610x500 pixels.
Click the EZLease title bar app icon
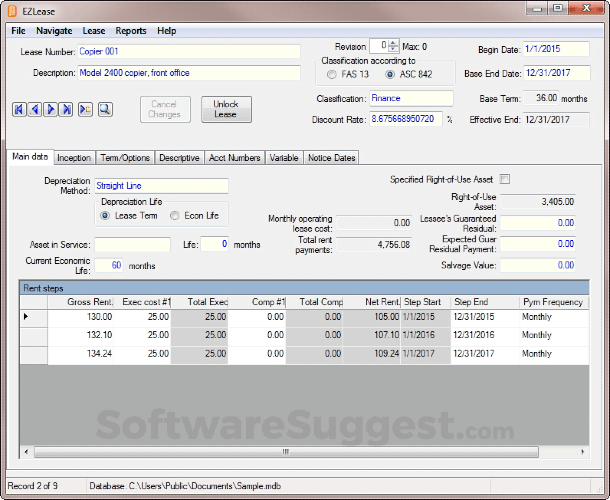12,11
